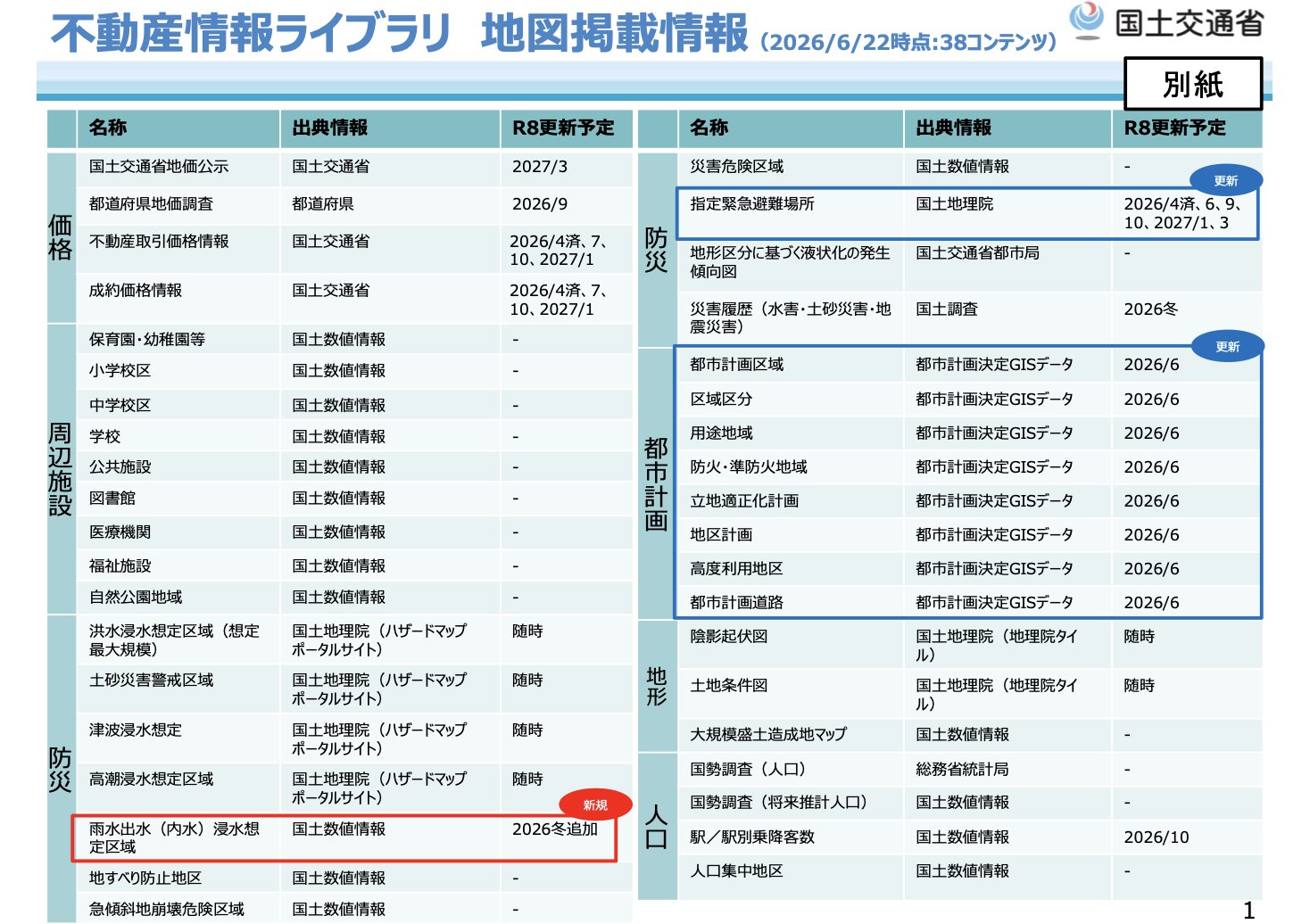This screenshot has height=924, width=1310.
Task: Select the 小学校区 row name
Action: 120,371
